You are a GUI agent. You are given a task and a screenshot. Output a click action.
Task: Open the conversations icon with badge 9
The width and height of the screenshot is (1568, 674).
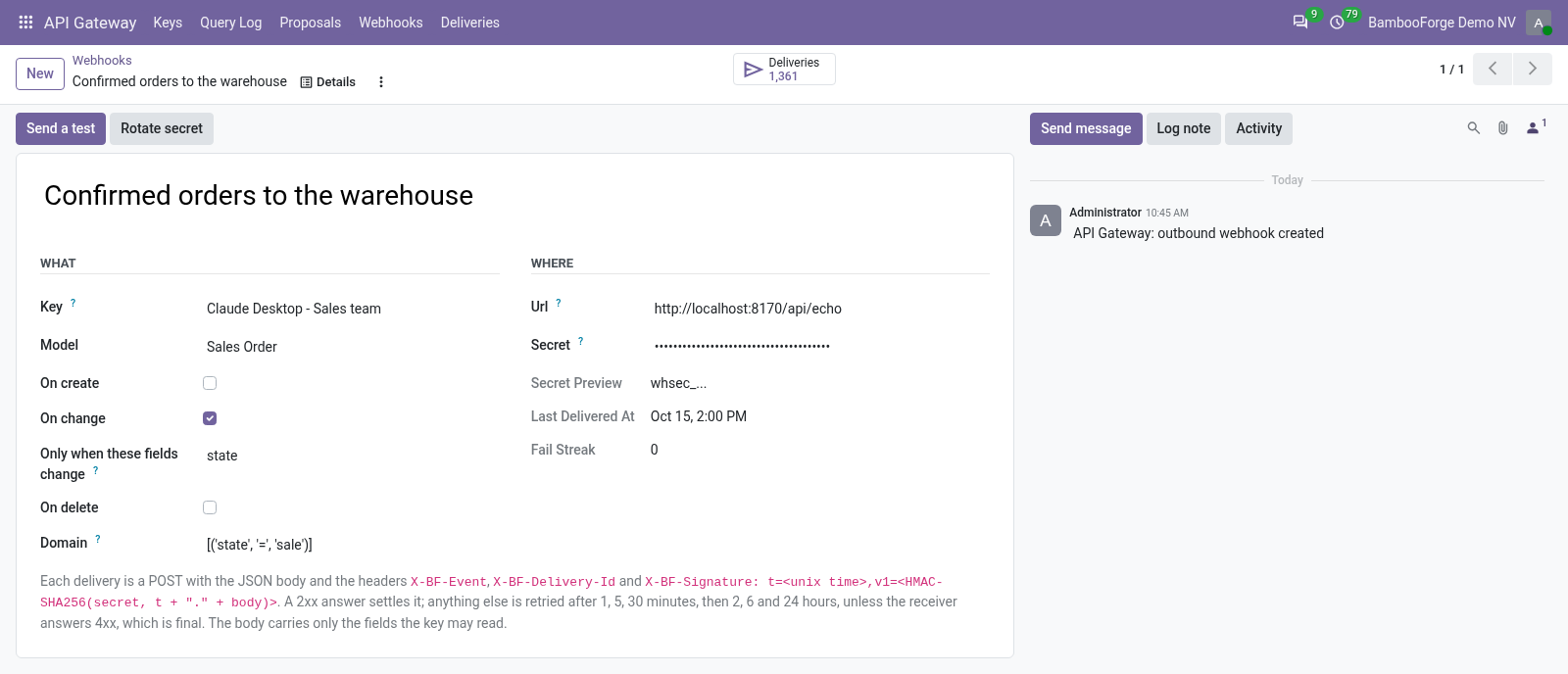point(1300,22)
